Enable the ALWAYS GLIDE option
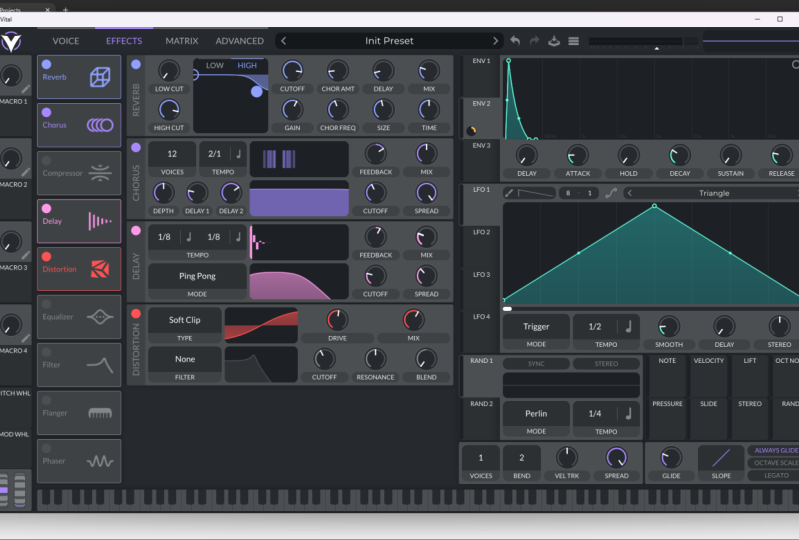The height and width of the screenshot is (540, 799). (775, 450)
